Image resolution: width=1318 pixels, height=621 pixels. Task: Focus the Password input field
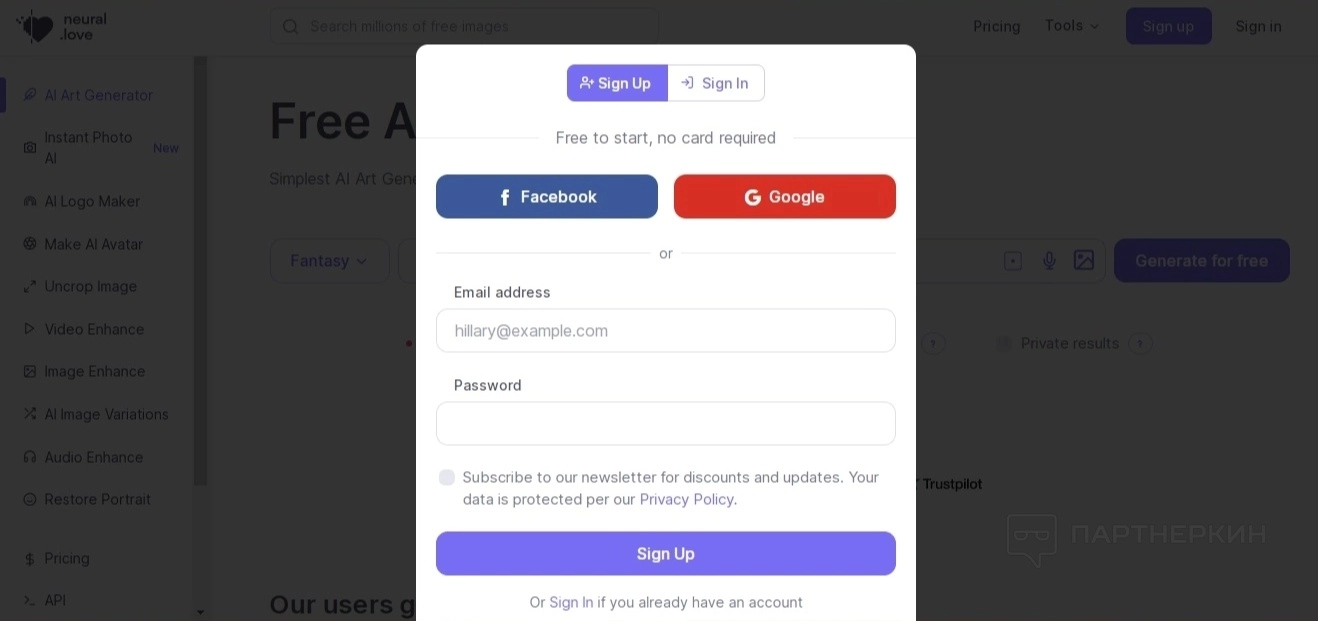(x=666, y=424)
